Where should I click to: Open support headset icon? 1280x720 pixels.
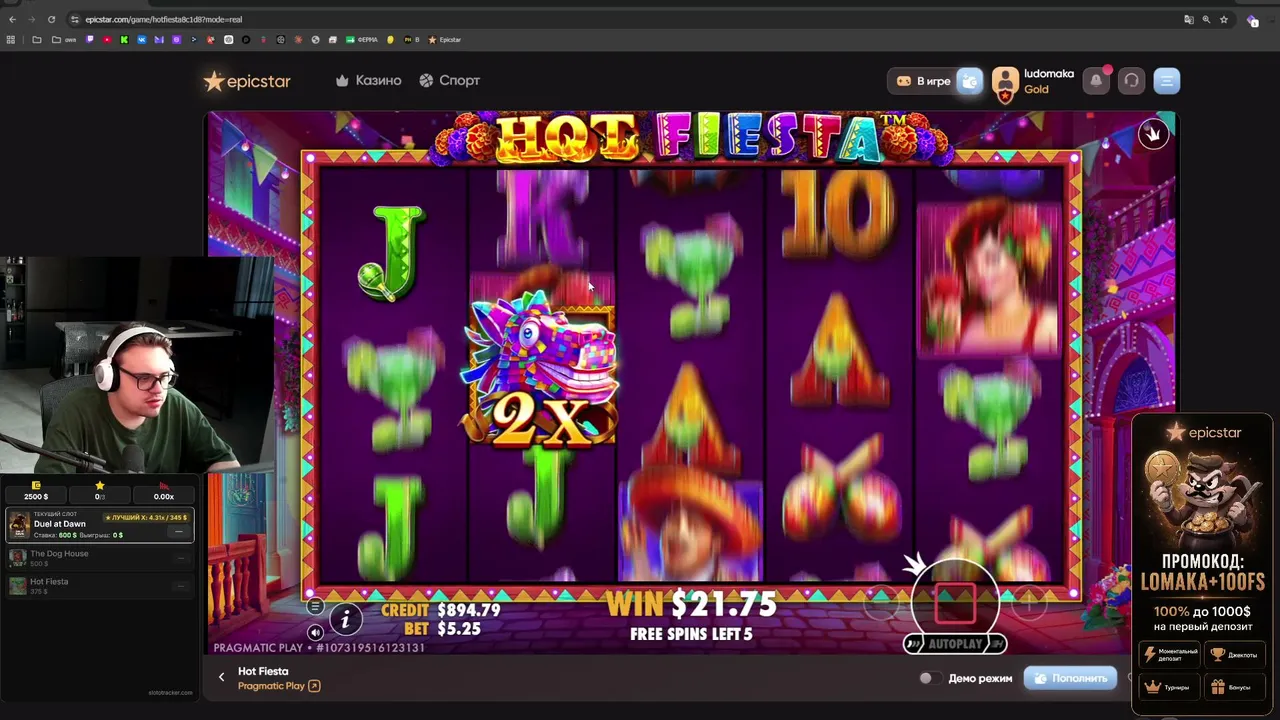click(1131, 81)
